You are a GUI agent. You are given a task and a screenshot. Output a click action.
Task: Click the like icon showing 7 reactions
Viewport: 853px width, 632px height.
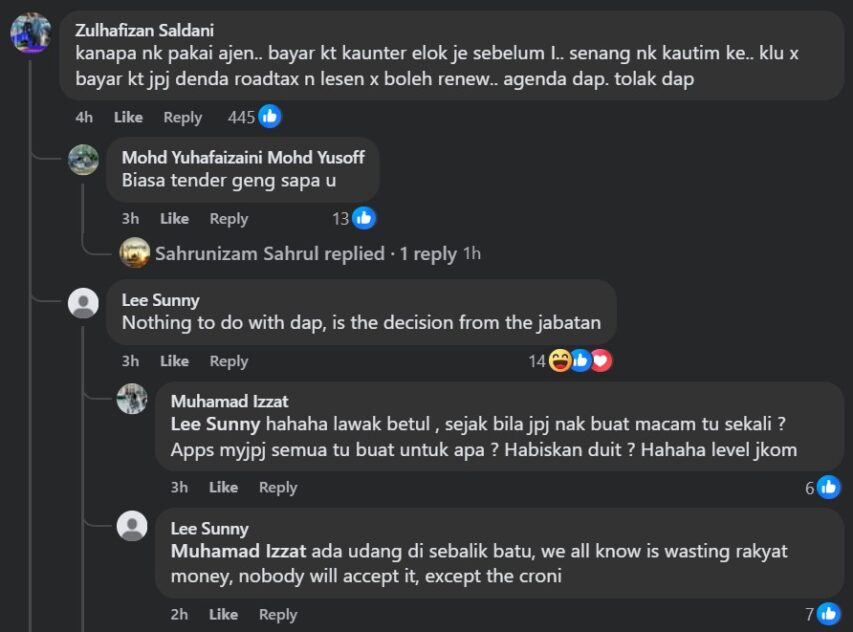[828, 614]
